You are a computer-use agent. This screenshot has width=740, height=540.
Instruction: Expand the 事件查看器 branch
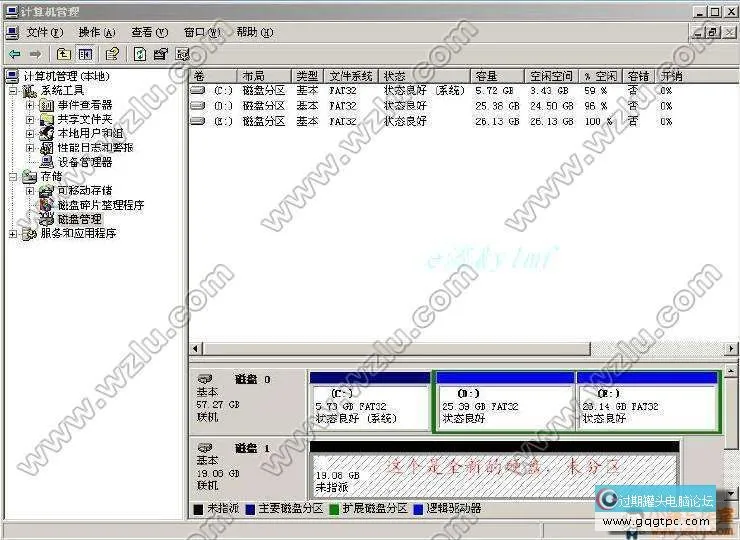30,105
